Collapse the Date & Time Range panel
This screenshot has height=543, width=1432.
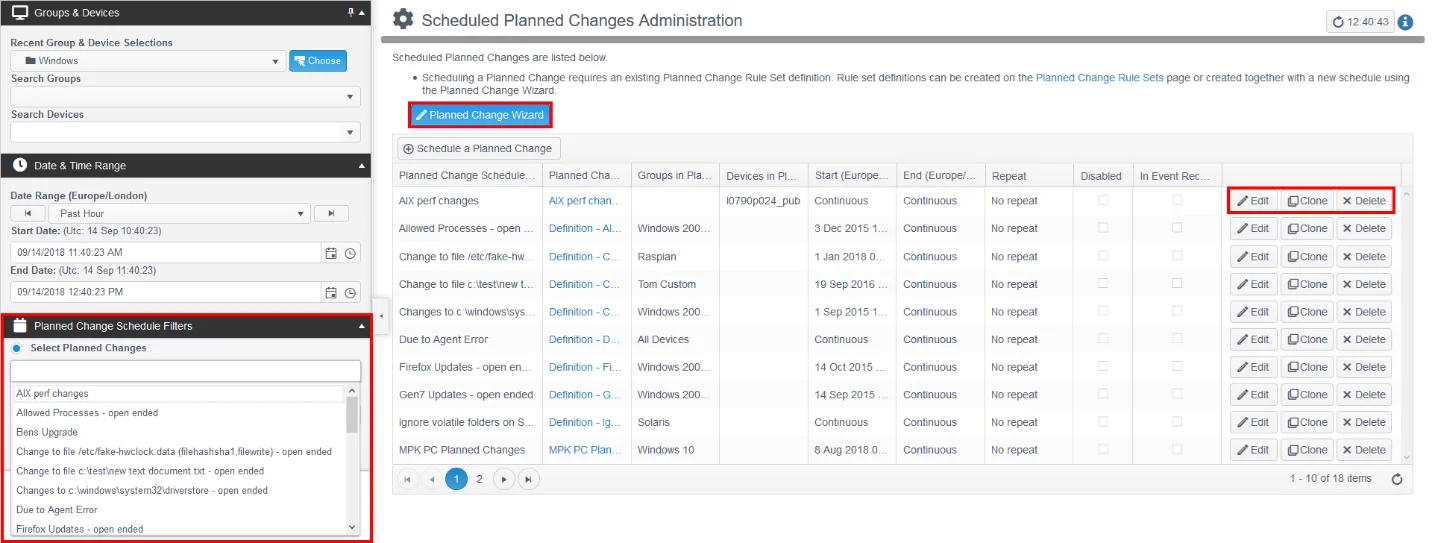tap(362, 166)
